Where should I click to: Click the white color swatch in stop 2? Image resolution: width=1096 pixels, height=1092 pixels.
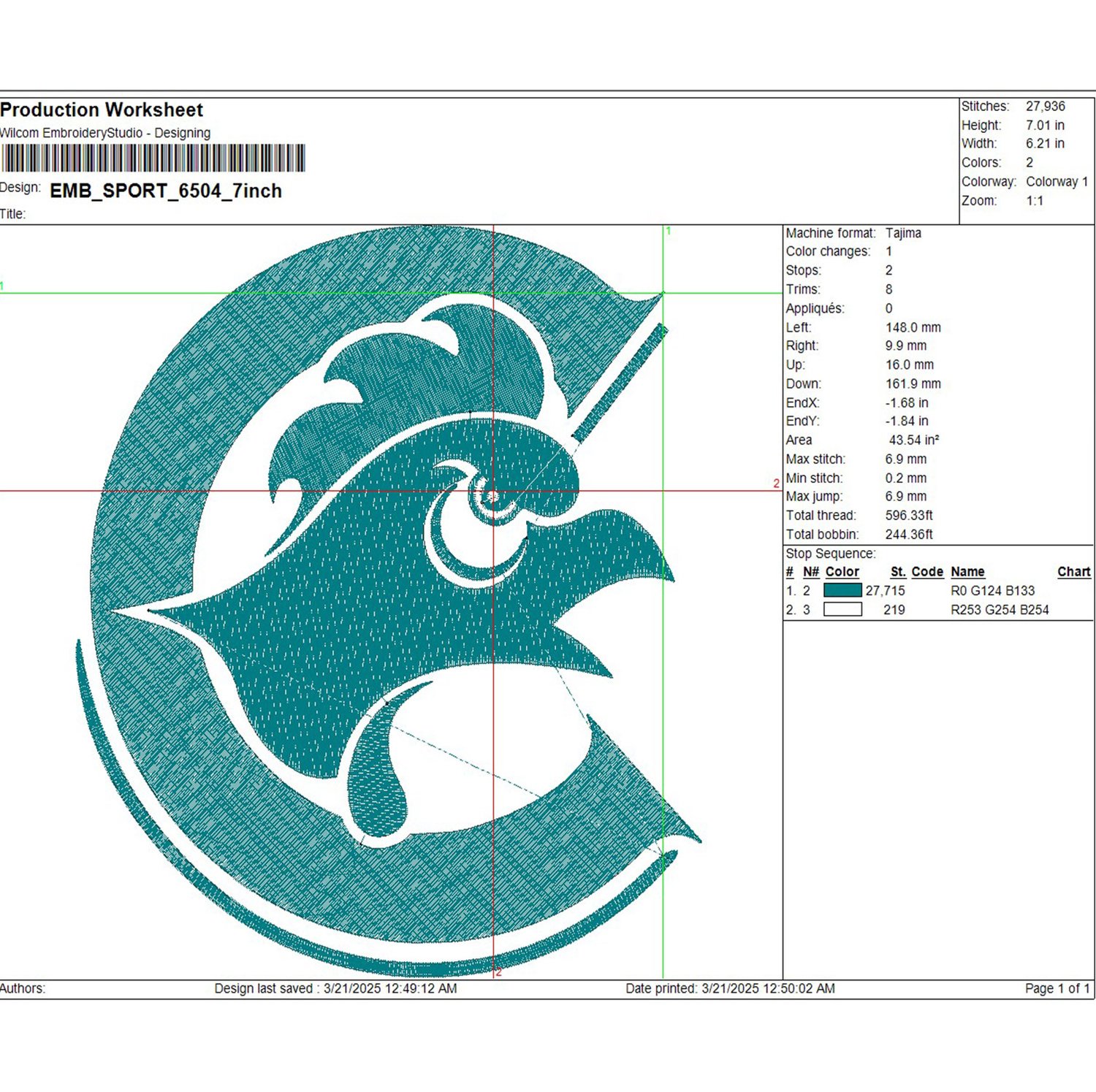click(842, 609)
